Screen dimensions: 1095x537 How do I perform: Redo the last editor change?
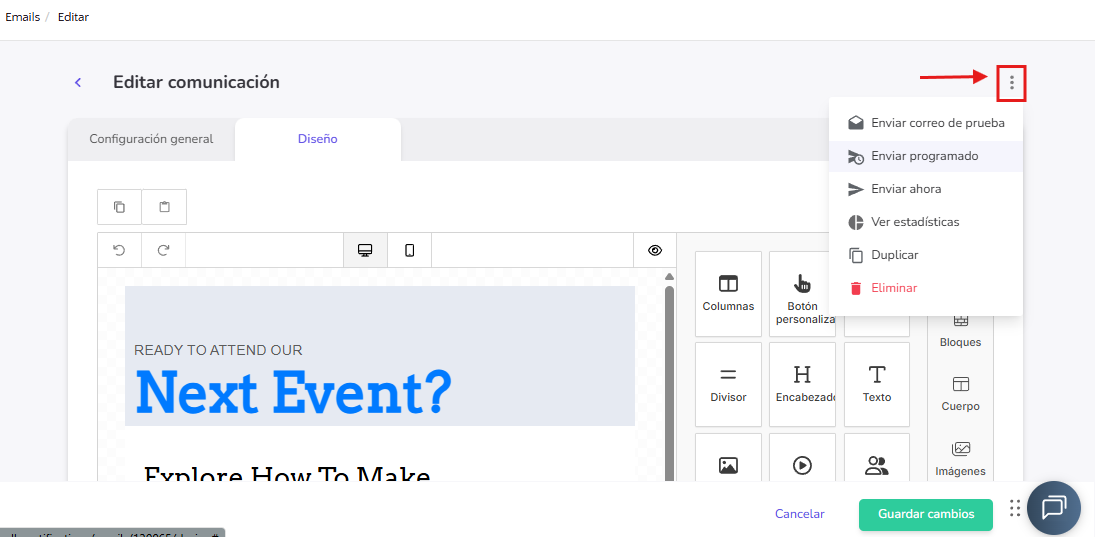click(164, 250)
